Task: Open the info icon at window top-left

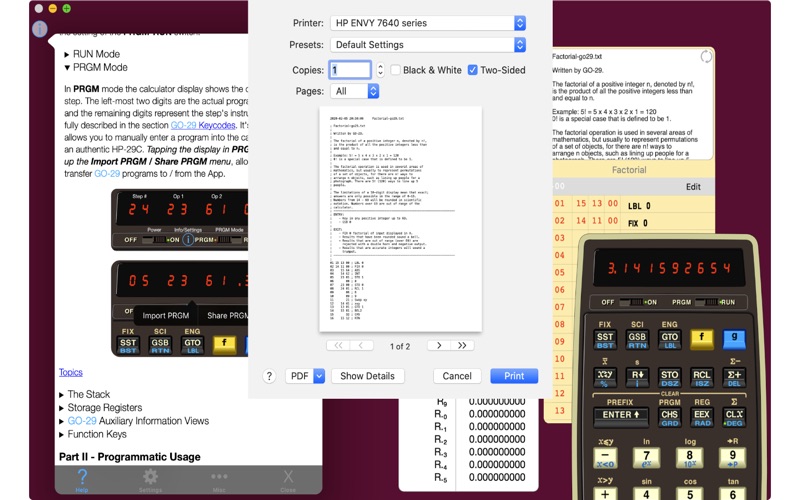Action: [39, 29]
